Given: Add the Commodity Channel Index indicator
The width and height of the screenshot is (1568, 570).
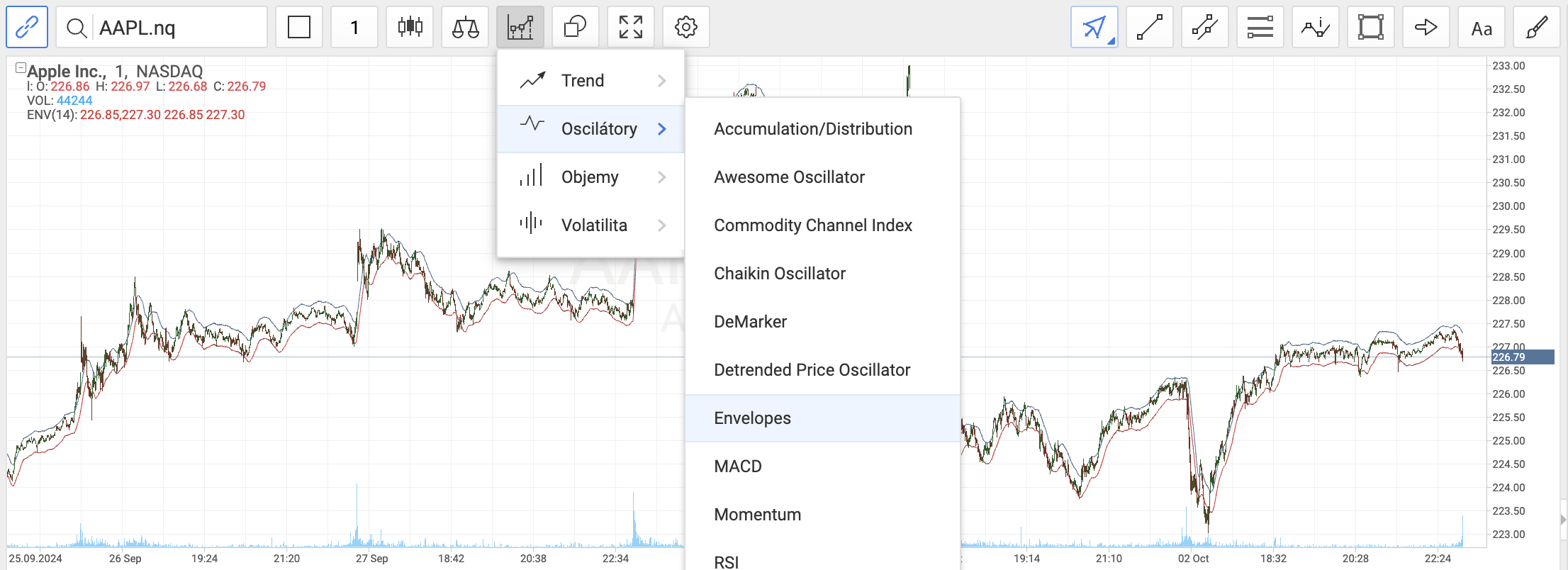Looking at the screenshot, I should point(822,225).
